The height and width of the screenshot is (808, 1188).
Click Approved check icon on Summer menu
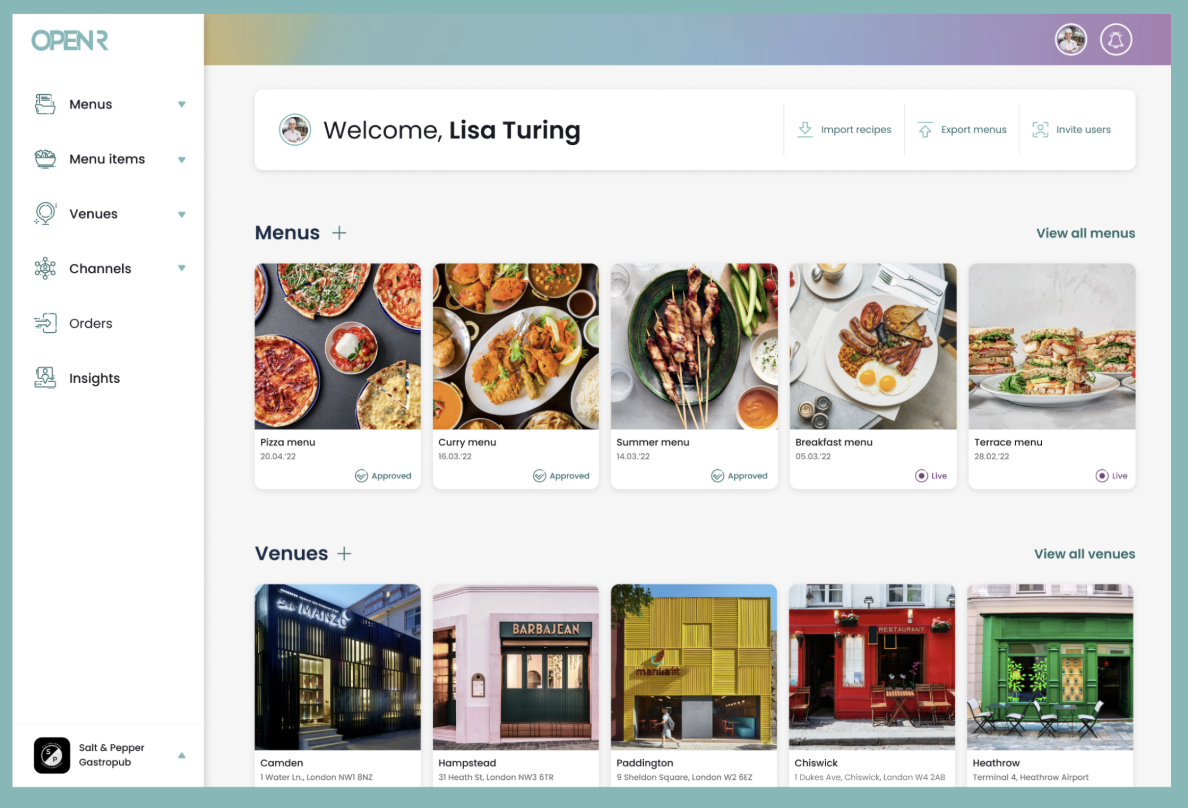click(717, 476)
